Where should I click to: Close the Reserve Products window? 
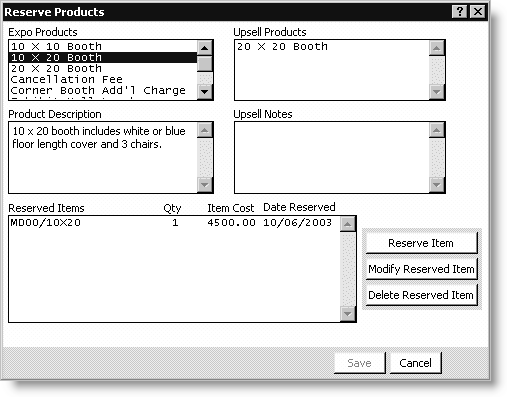(478, 12)
